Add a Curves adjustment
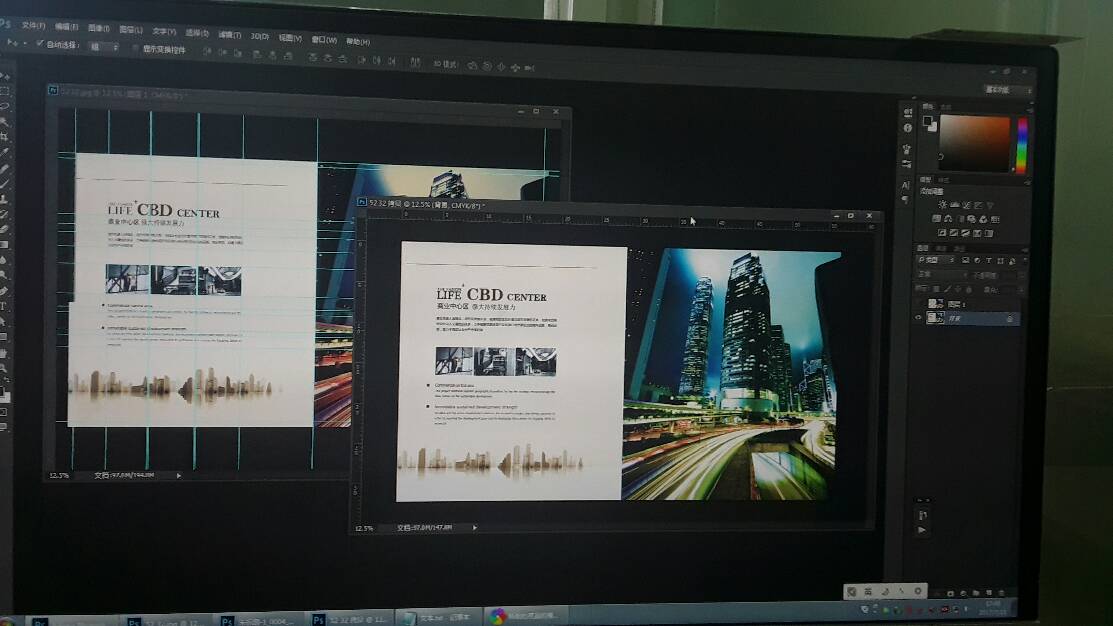1113x626 pixels. [x=966, y=205]
